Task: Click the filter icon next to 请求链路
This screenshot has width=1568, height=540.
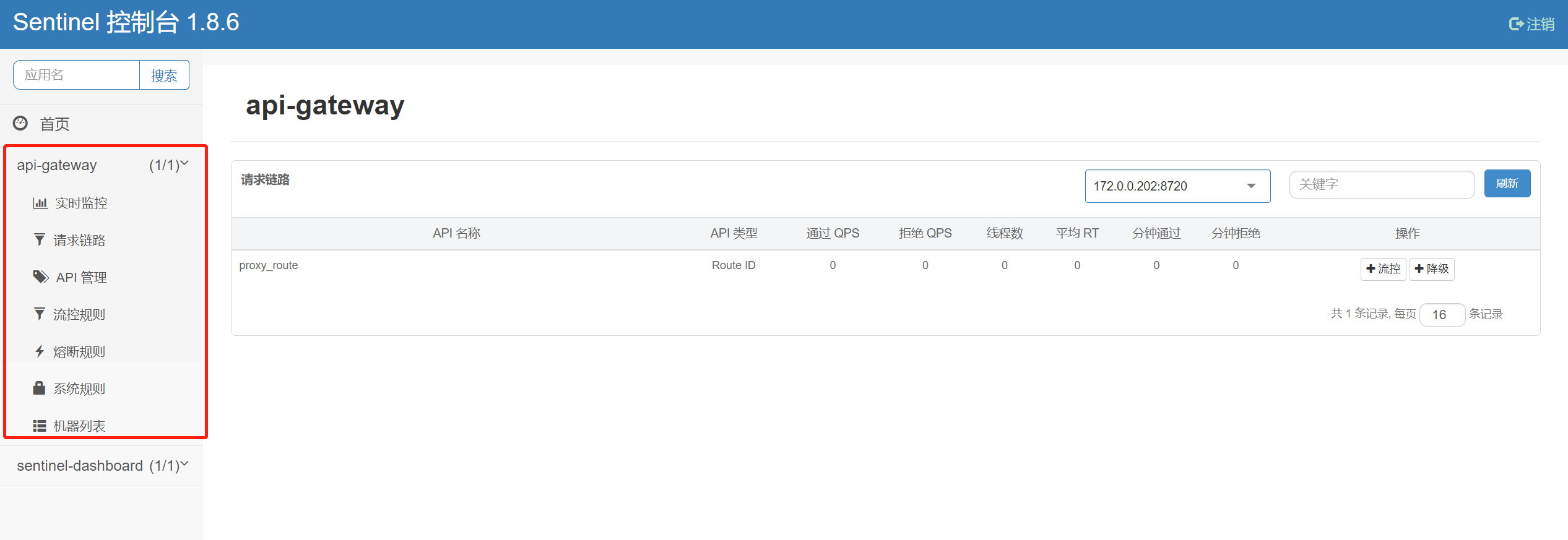Action: tap(40, 240)
